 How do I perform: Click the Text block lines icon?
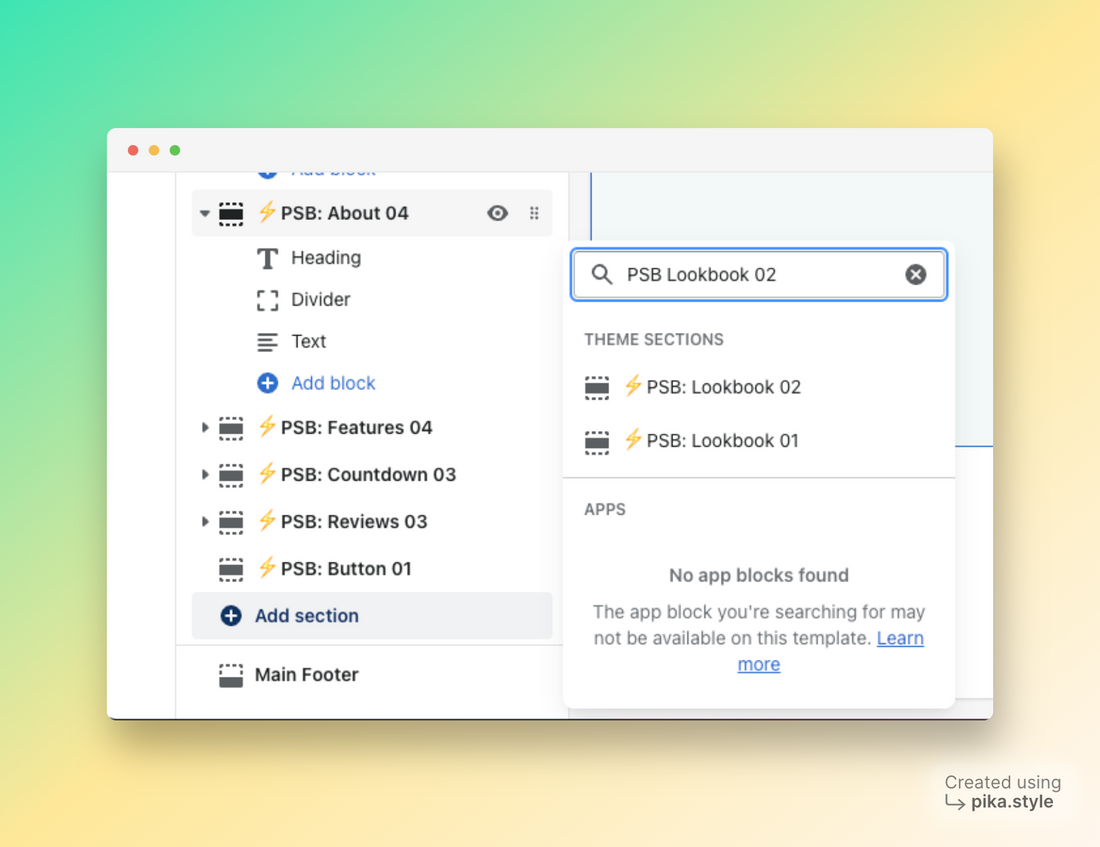266,341
